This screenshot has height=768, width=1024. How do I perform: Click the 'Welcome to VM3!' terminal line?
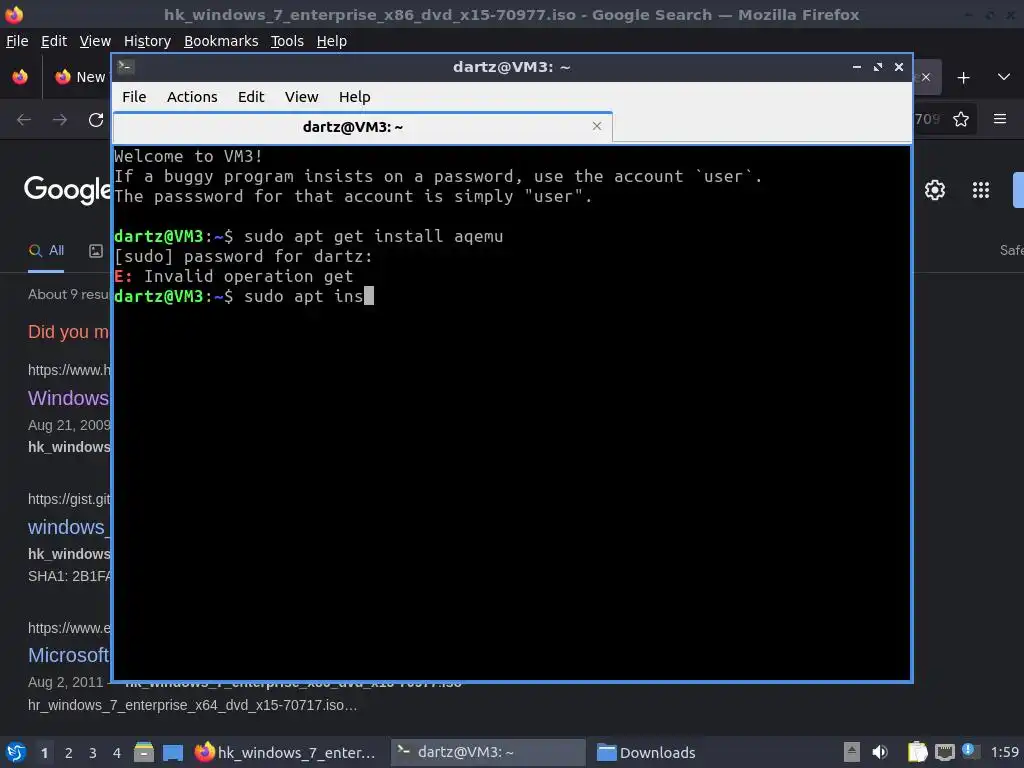(188, 156)
